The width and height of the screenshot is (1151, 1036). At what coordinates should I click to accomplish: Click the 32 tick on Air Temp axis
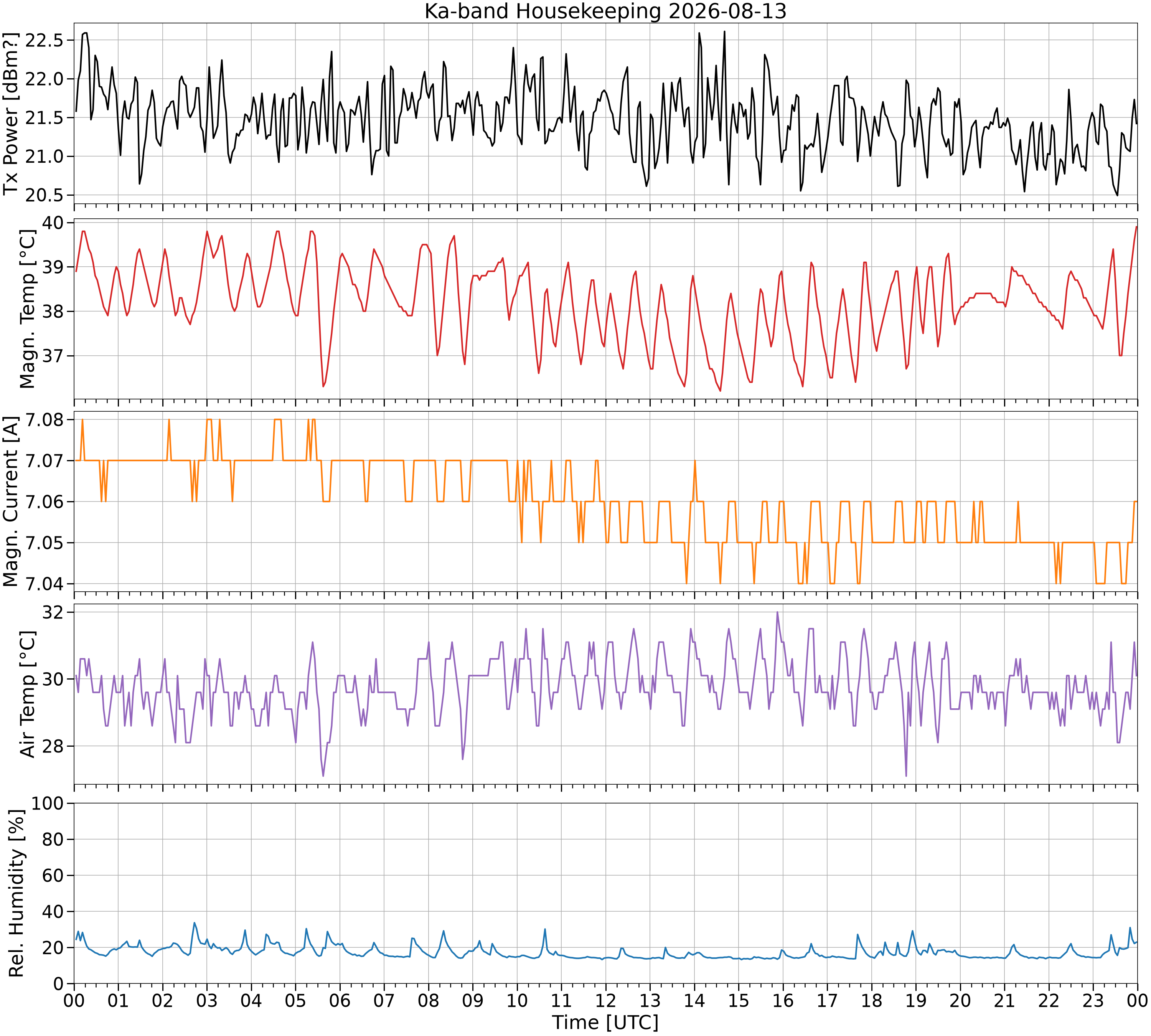coord(53,612)
